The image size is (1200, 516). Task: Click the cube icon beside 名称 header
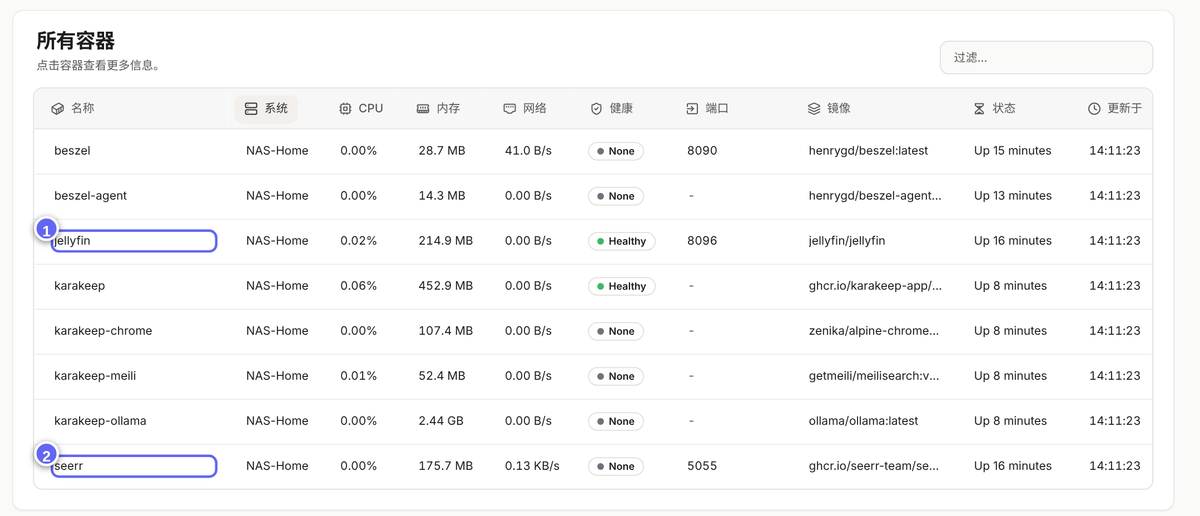(57, 108)
